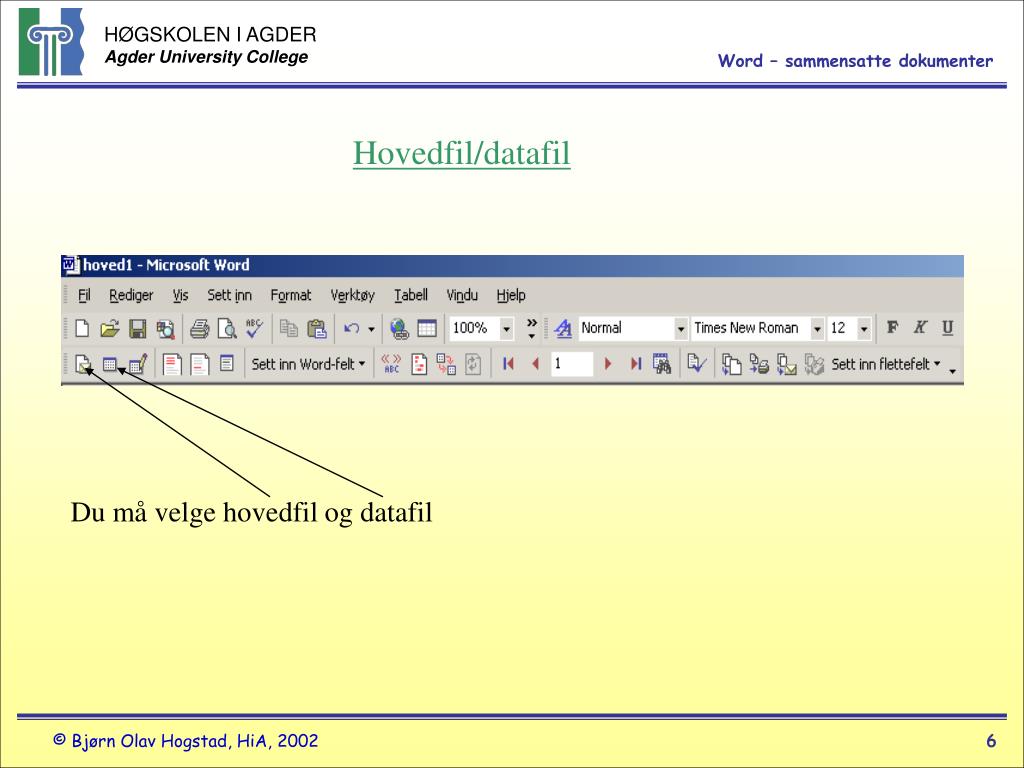Merge to new document icon

coord(731,364)
